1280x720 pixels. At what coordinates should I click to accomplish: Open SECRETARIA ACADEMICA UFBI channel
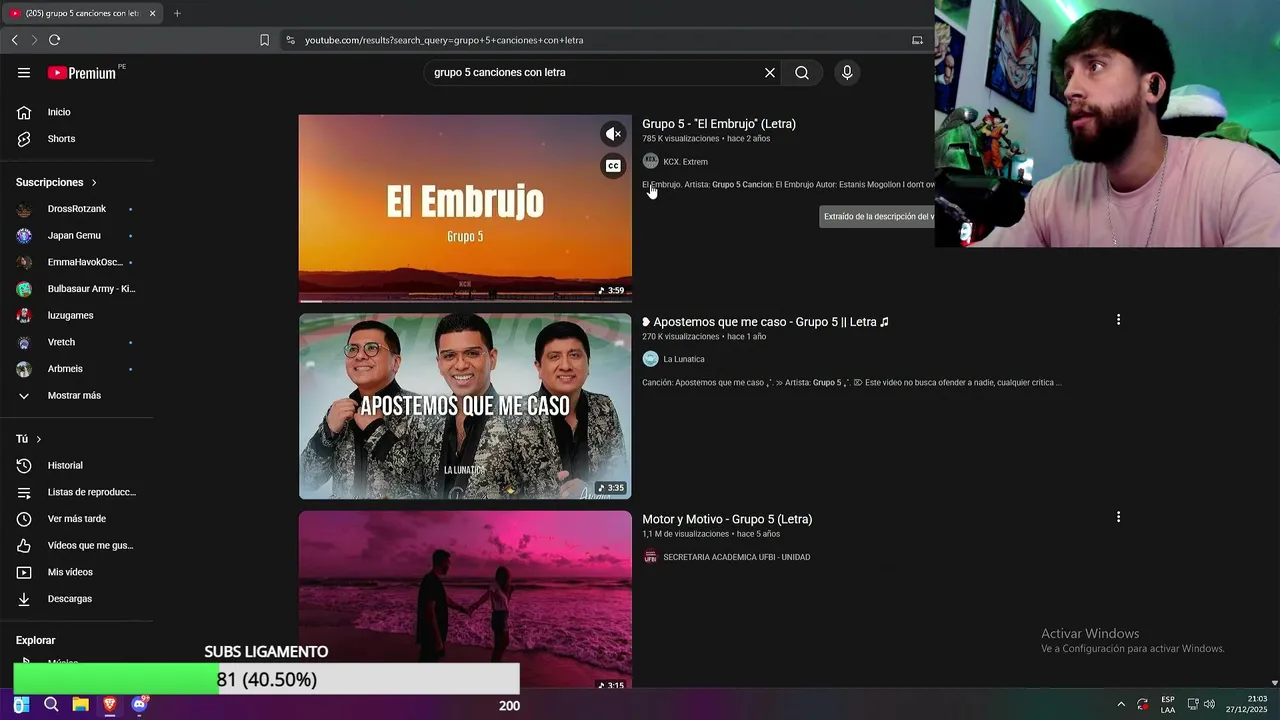(737, 557)
